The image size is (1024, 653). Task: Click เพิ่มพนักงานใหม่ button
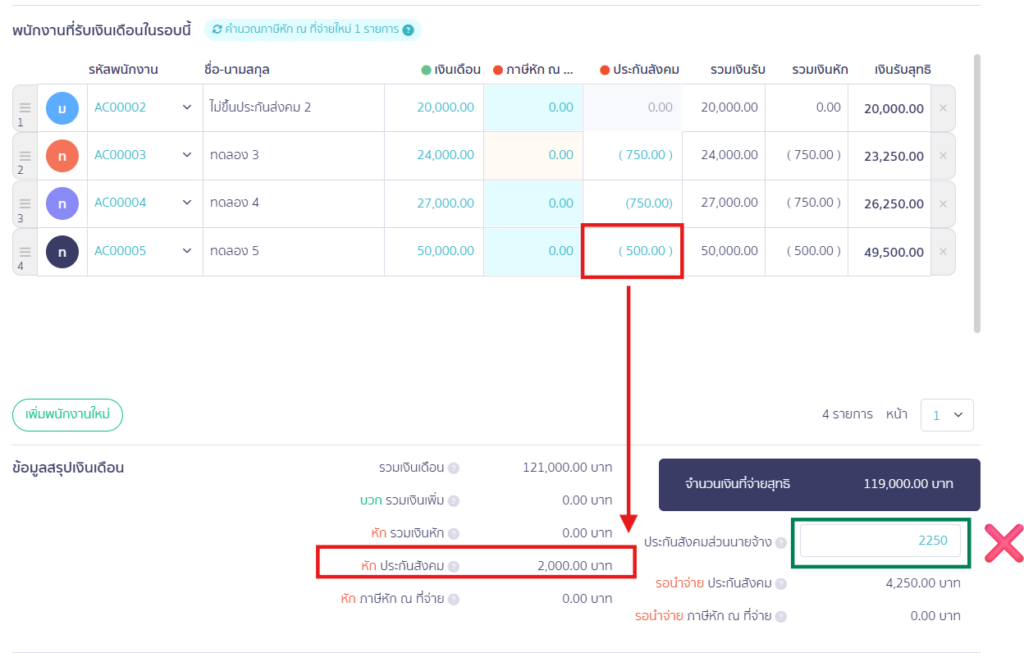(x=67, y=415)
